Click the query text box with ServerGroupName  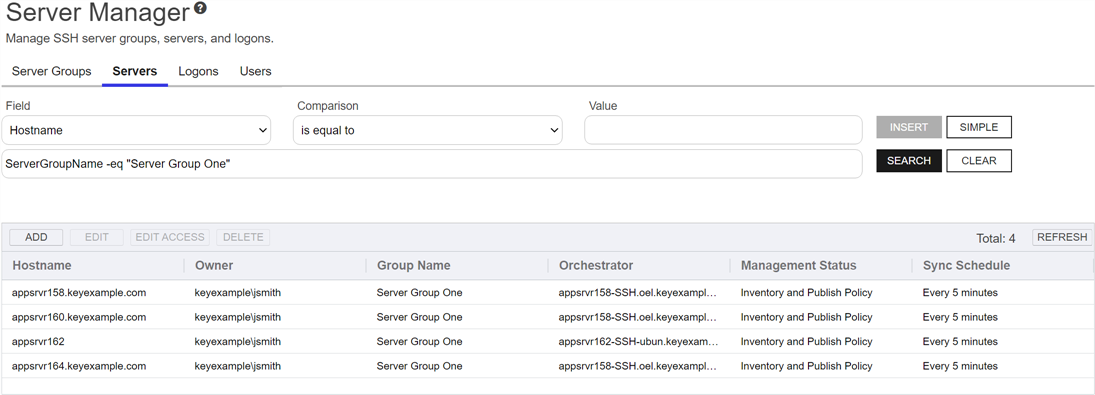(432, 163)
